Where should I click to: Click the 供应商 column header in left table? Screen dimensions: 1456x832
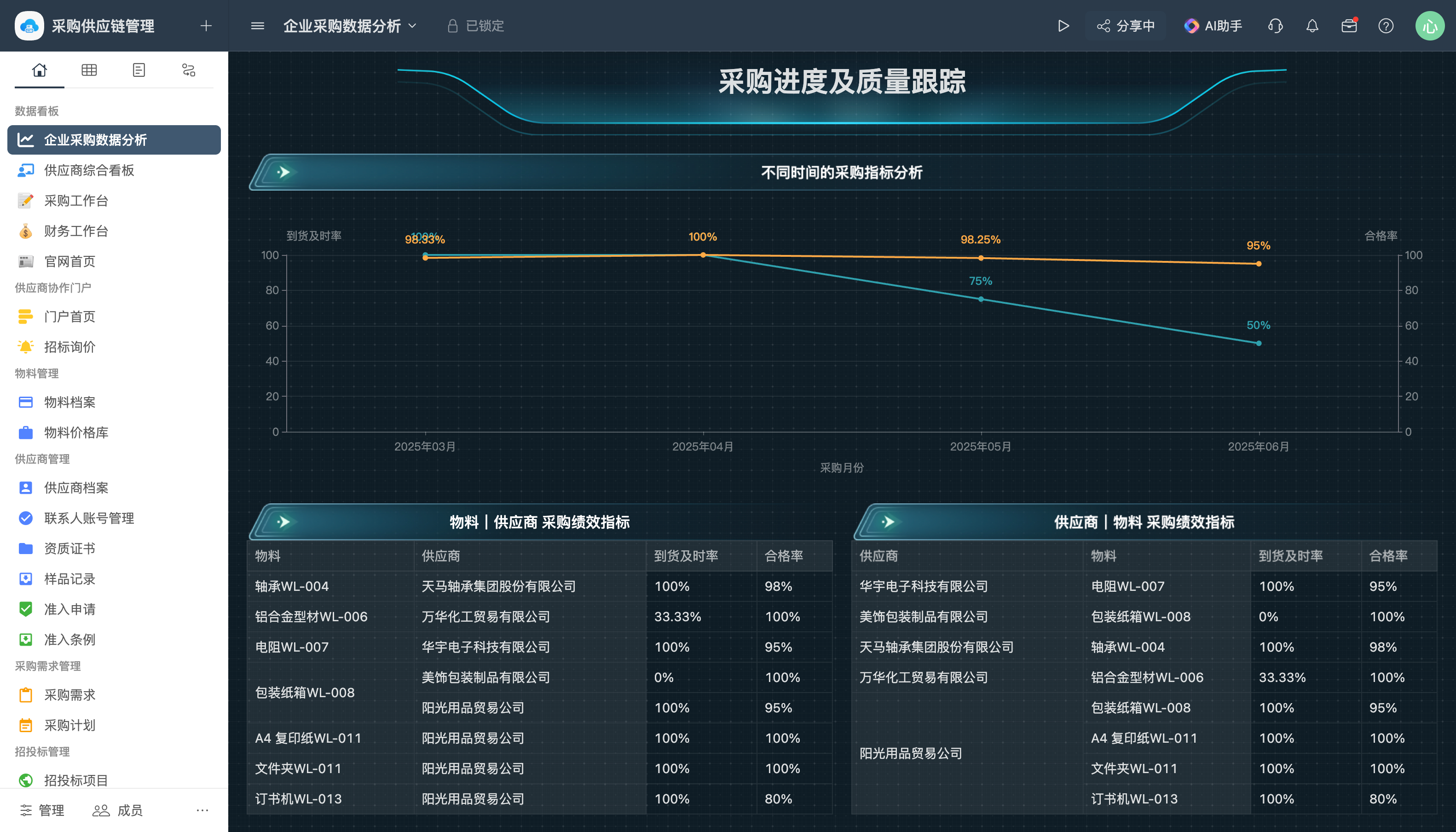tap(440, 556)
